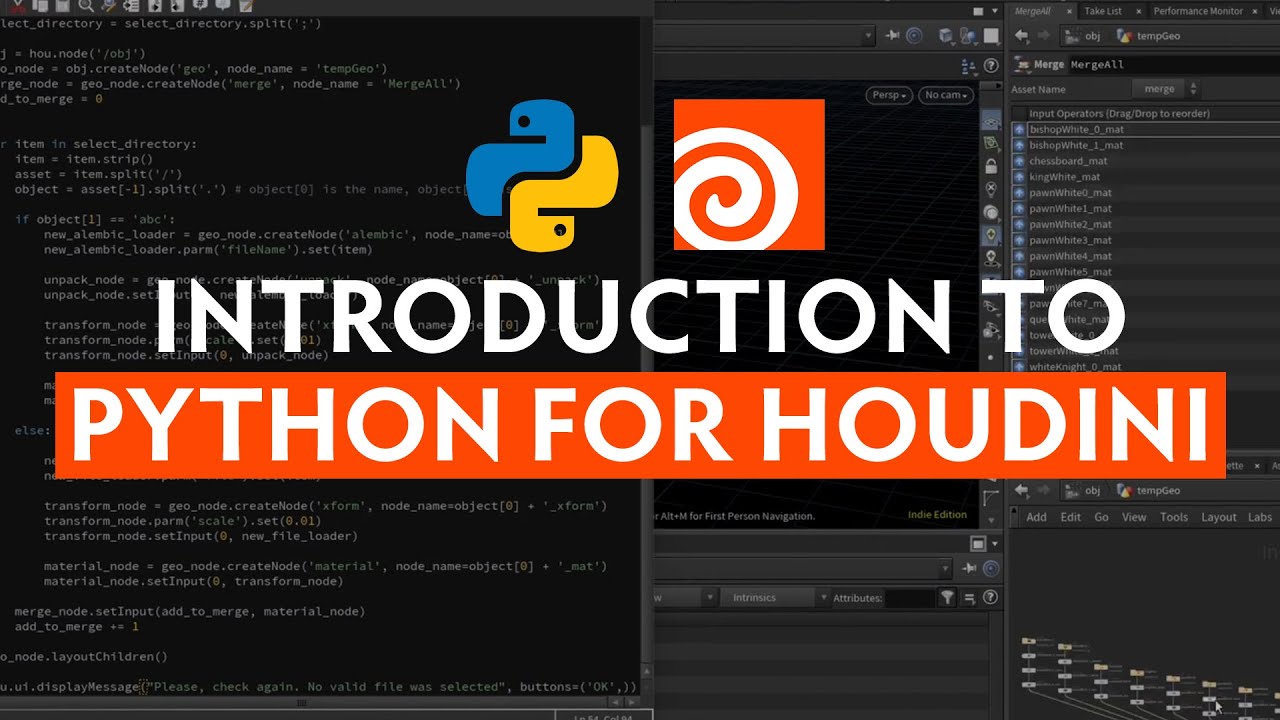This screenshot has height=720, width=1280.
Task: Click the obj path in parameter pane
Action: coord(1085,36)
